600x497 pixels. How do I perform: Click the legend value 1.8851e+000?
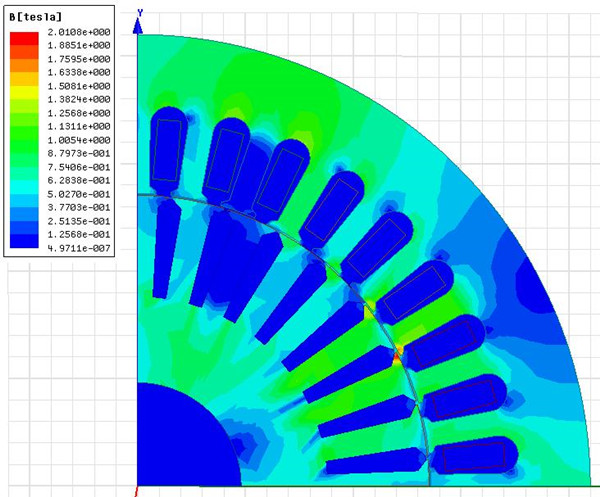(79, 45)
